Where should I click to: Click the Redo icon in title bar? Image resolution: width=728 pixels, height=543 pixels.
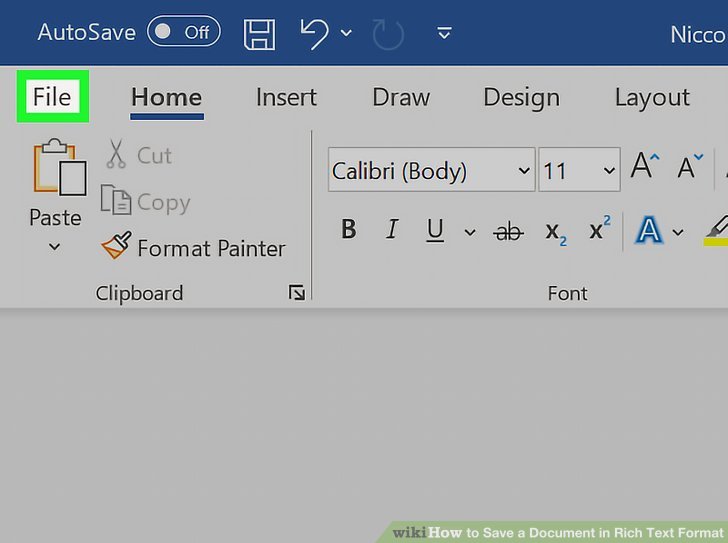[388, 34]
